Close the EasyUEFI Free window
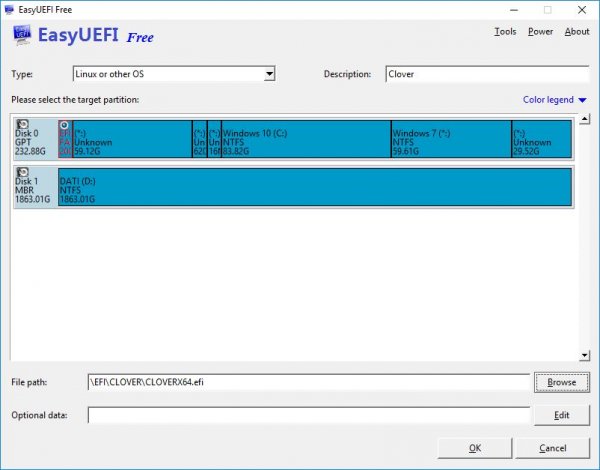Viewport: 600px width, 470px height. click(x=582, y=10)
